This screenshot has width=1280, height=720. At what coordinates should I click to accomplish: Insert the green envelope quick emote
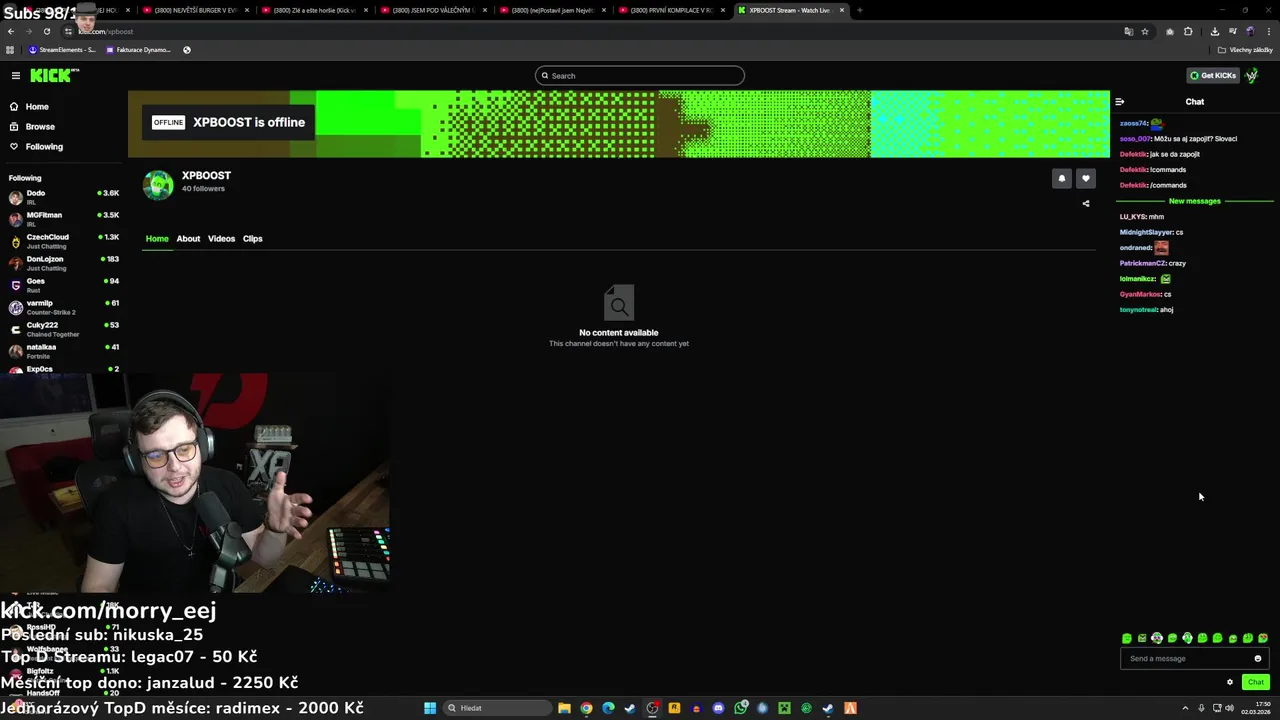click(x=1142, y=638)
